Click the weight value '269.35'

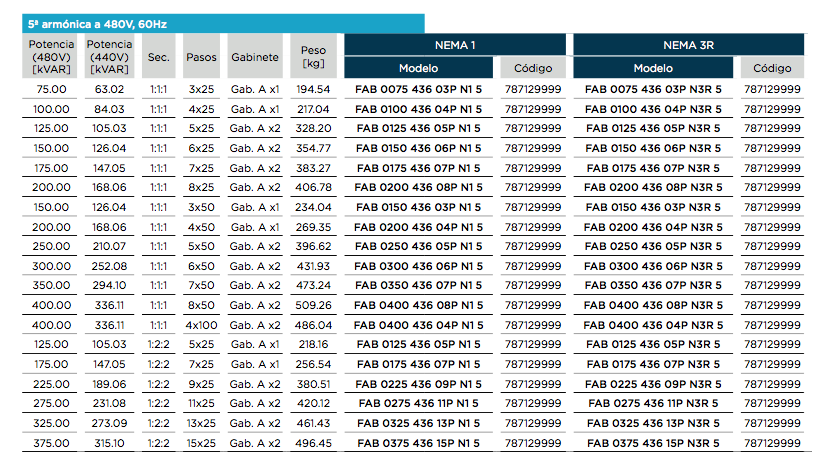click(x=313, y=227)
